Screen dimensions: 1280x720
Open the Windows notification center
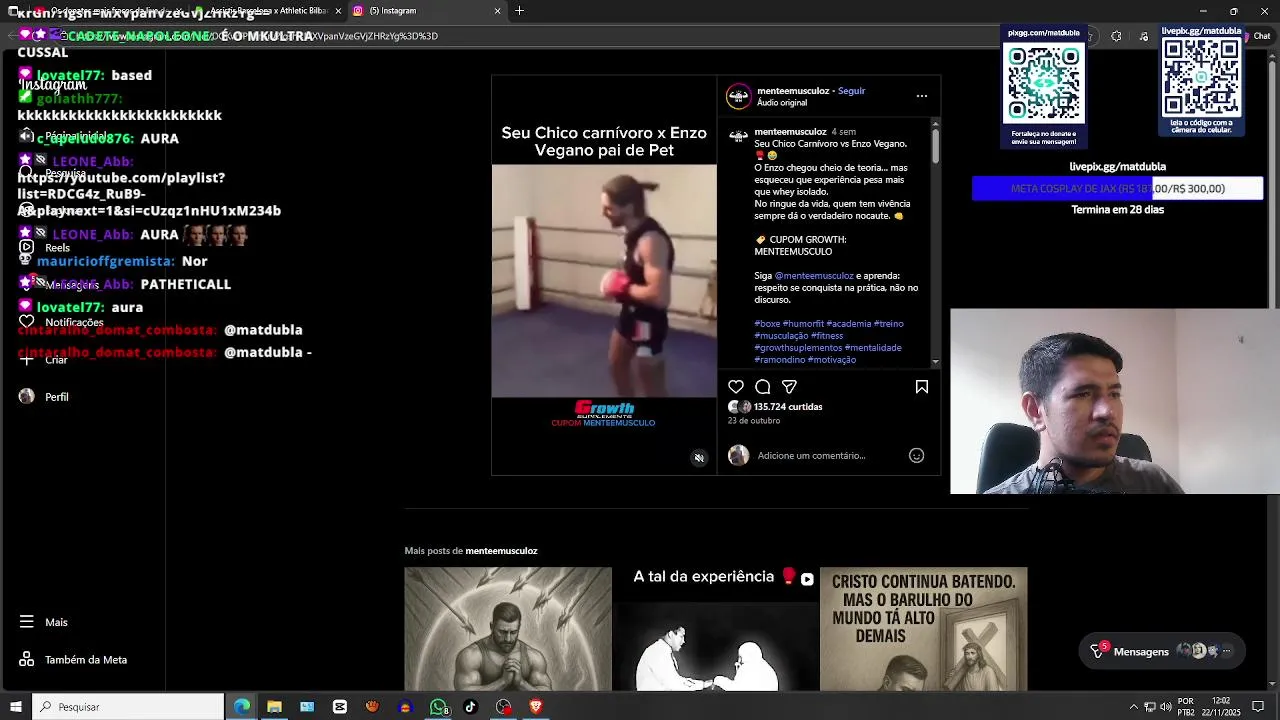pyautogui.click(x=1258, y=707)
